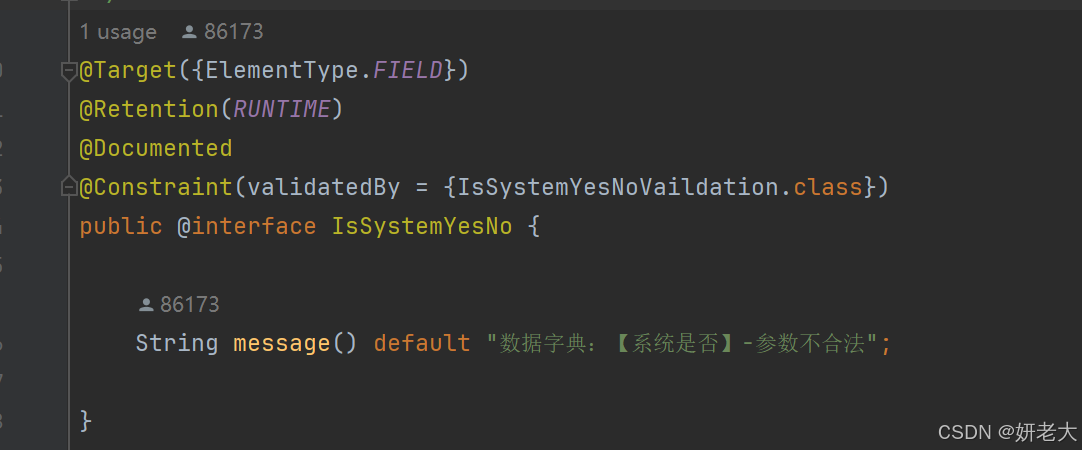Click the message() method name
The width and height of the screenshot is (1082, 450).
(282, 343)
